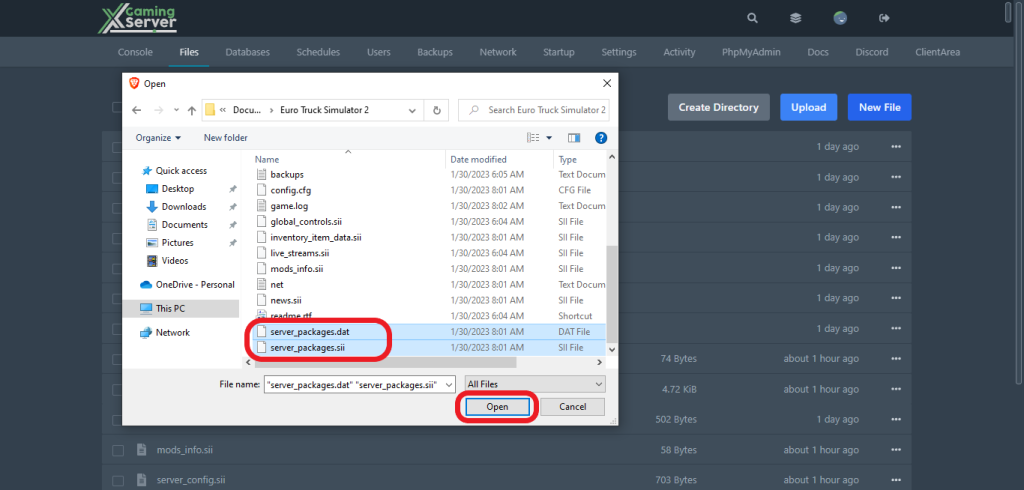Open the Schedules tab
This screenshot has width=1024, height=490.
(x=318, y=52)
